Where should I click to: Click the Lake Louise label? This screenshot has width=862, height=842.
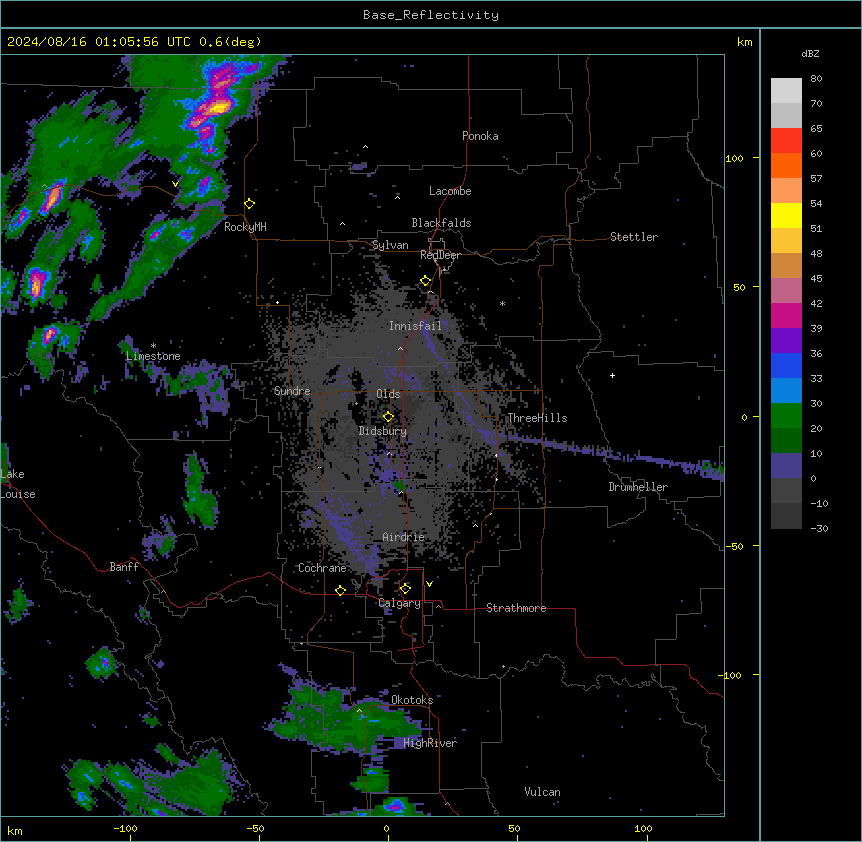point(18,484)
